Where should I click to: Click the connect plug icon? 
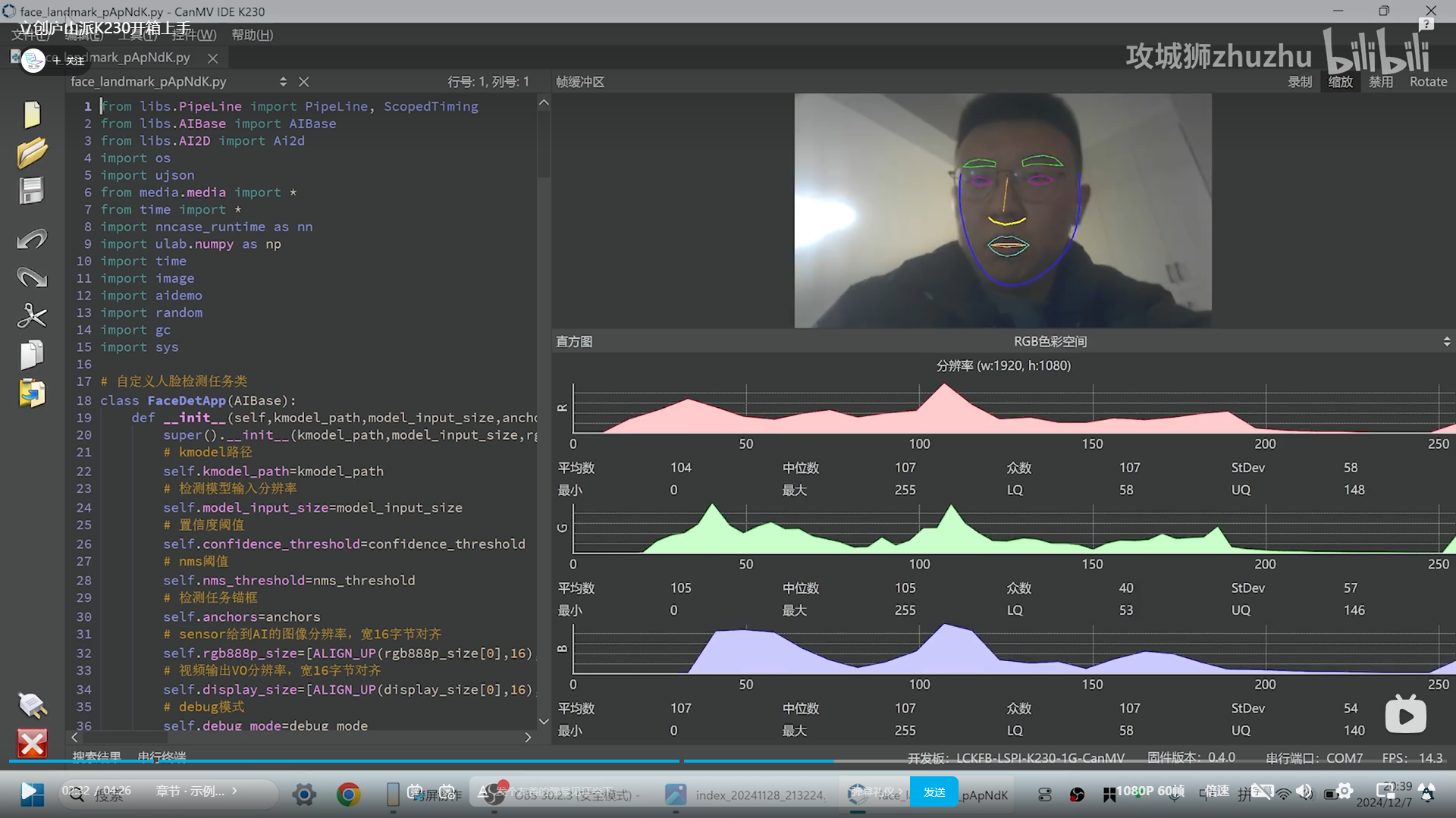point(32,705)
